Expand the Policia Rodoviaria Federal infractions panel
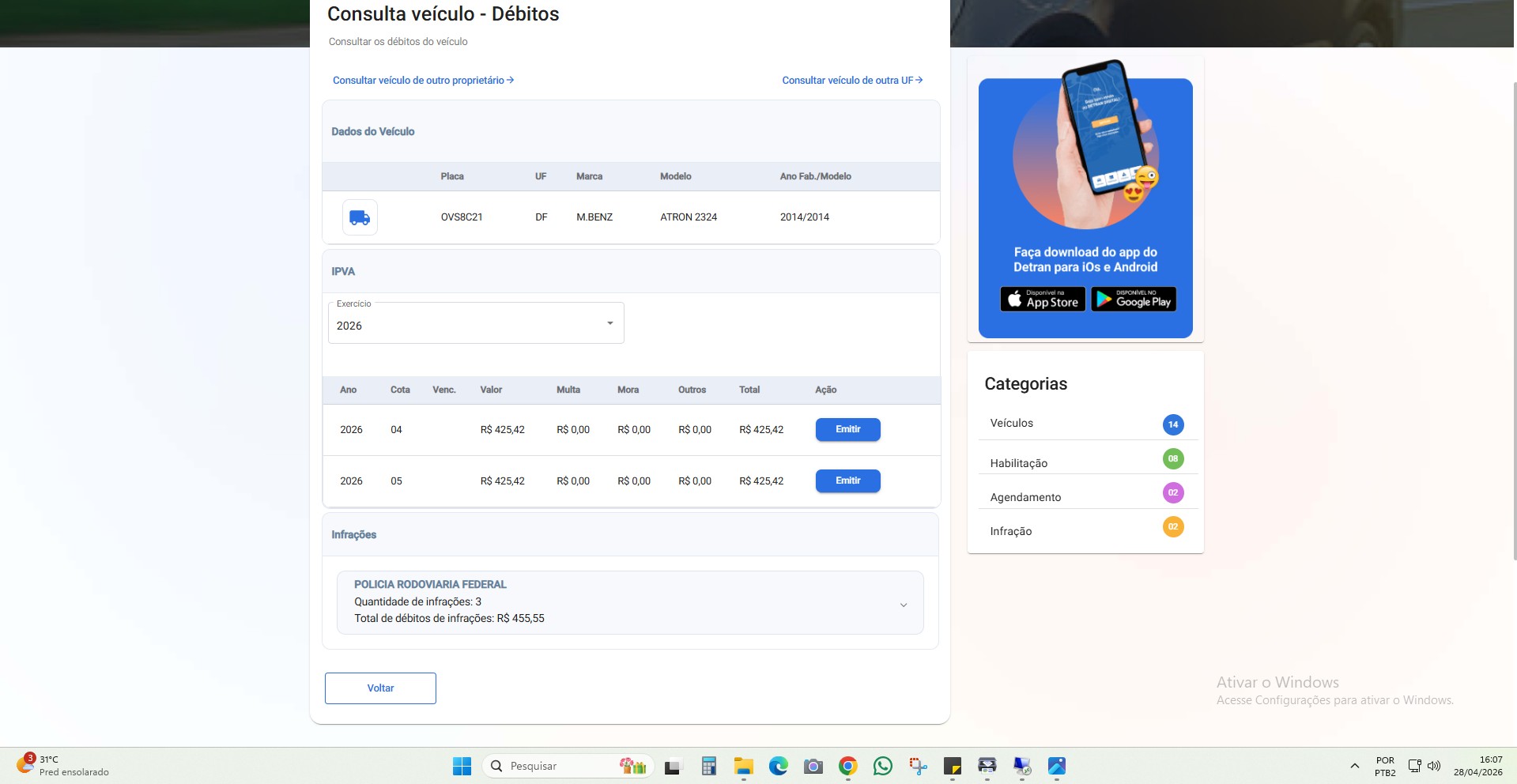 [630, 602]
